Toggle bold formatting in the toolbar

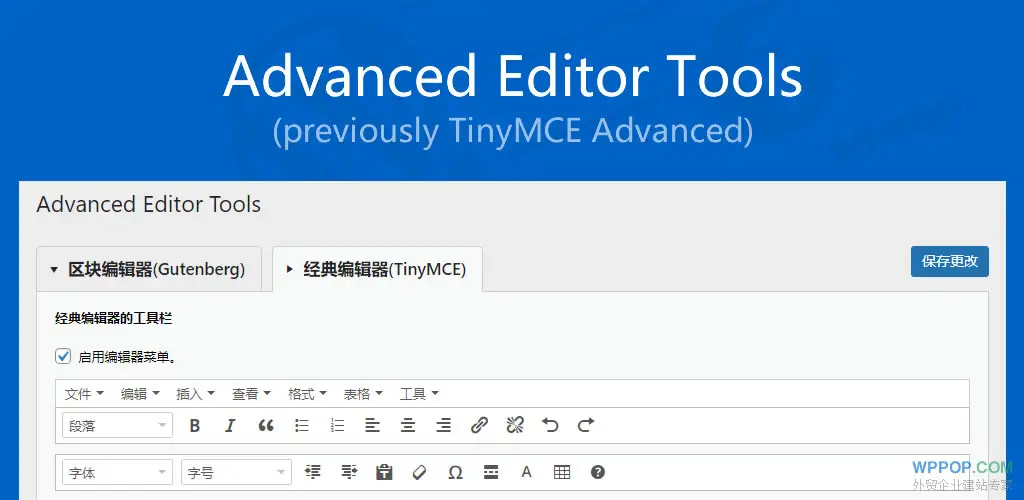pos(195,425)
